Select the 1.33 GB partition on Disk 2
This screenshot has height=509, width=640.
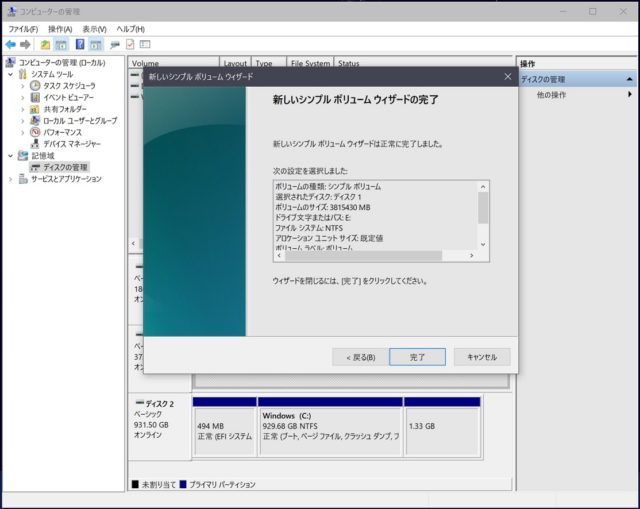tap(442, 427)
